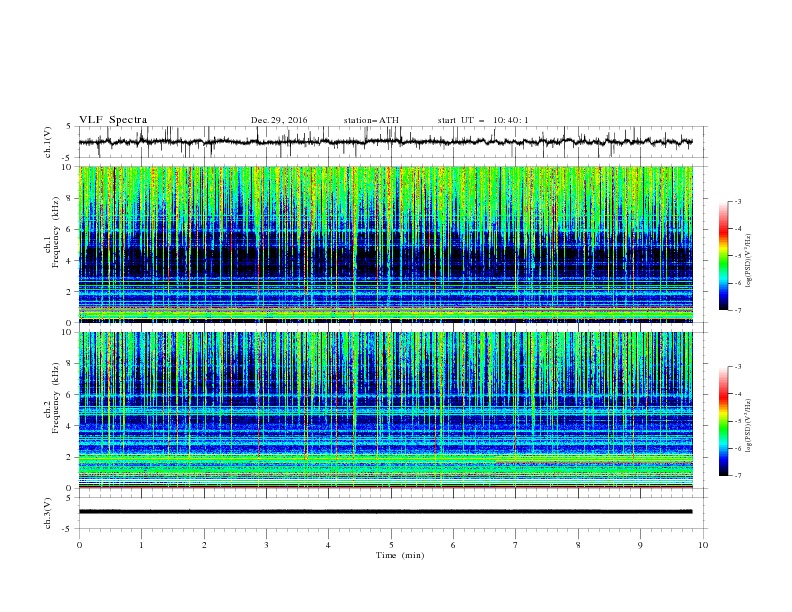Click the "station=ATH" header label
Screen dimensions: 792x612
click(x=371, y=120)
